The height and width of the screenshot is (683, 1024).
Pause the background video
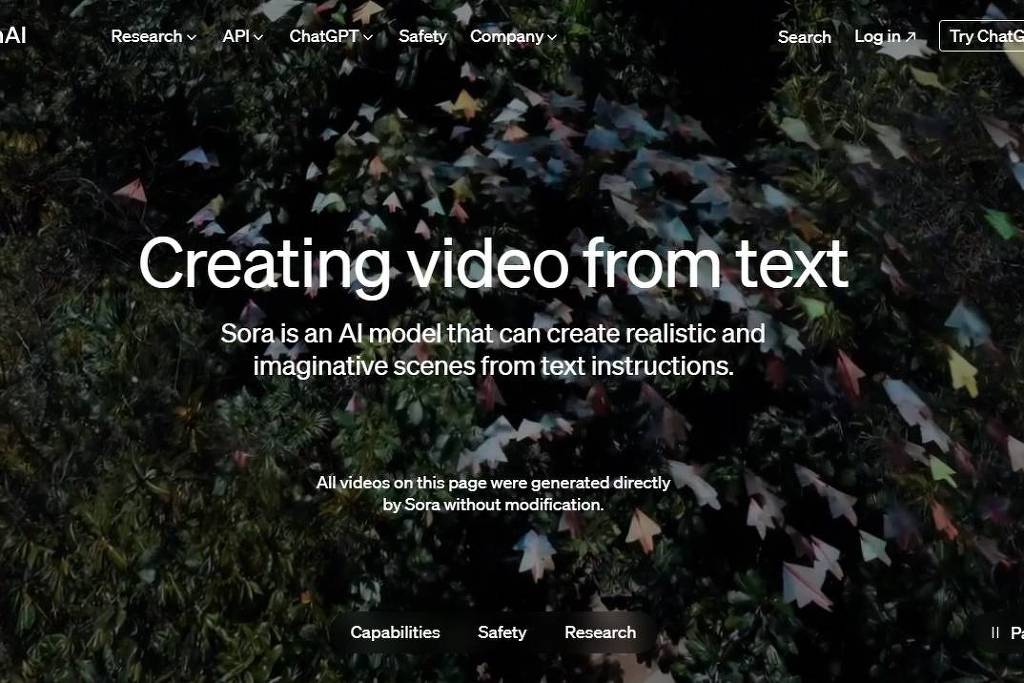pyautogui.click(x=995, y=633)
